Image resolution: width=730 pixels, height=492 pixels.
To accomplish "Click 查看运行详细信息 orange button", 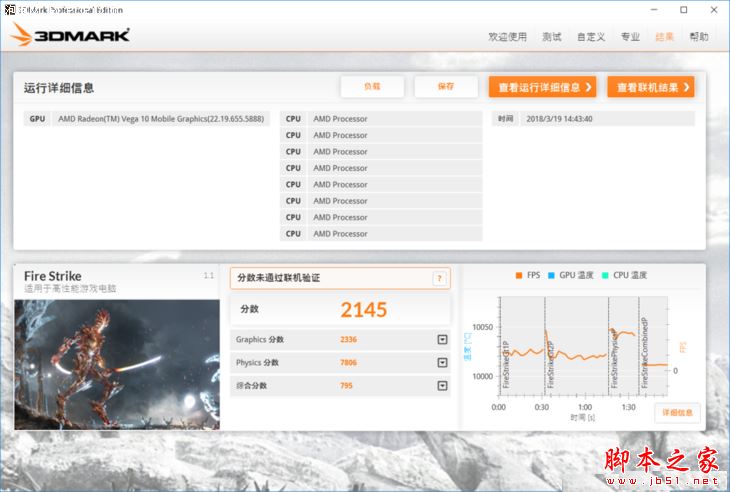I will tap(542, 87).
